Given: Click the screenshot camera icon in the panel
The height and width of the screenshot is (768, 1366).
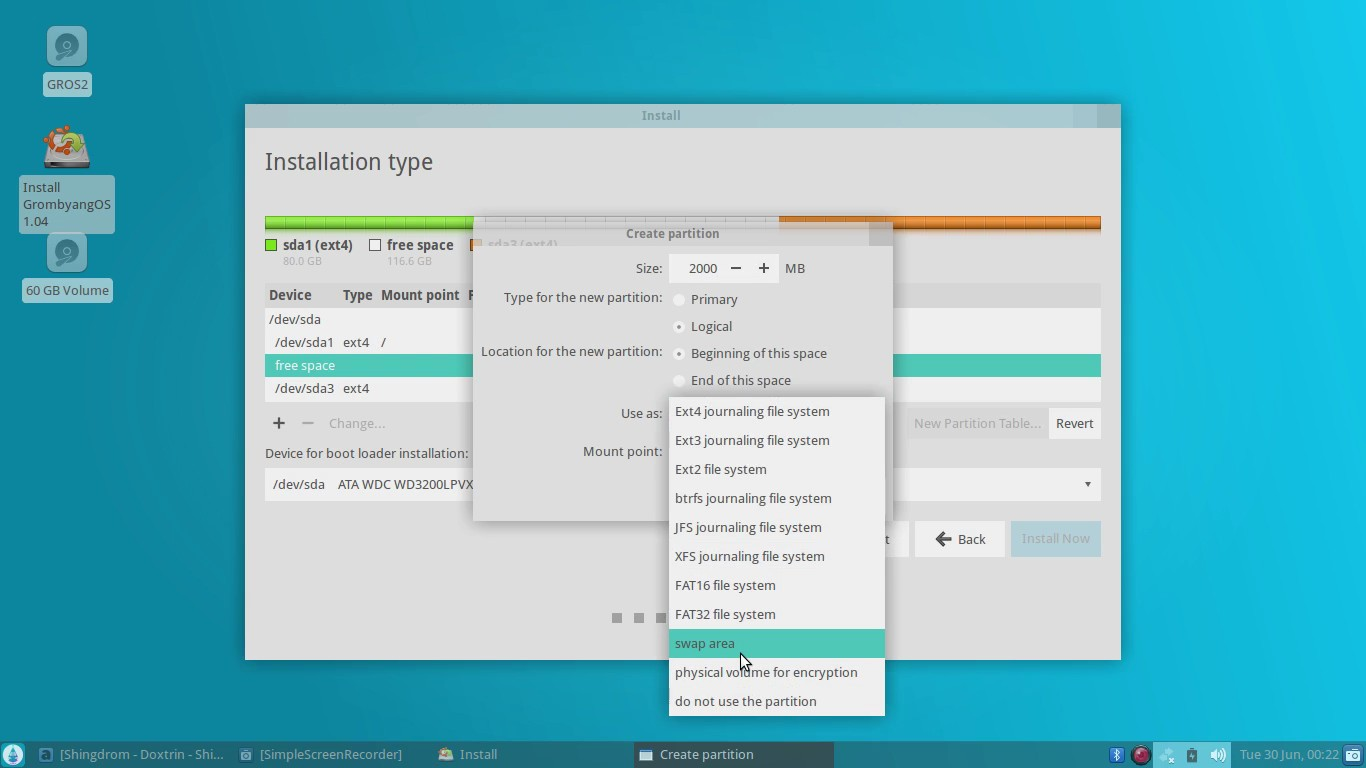Looking at the screenshot, I should click(1353, 755).
